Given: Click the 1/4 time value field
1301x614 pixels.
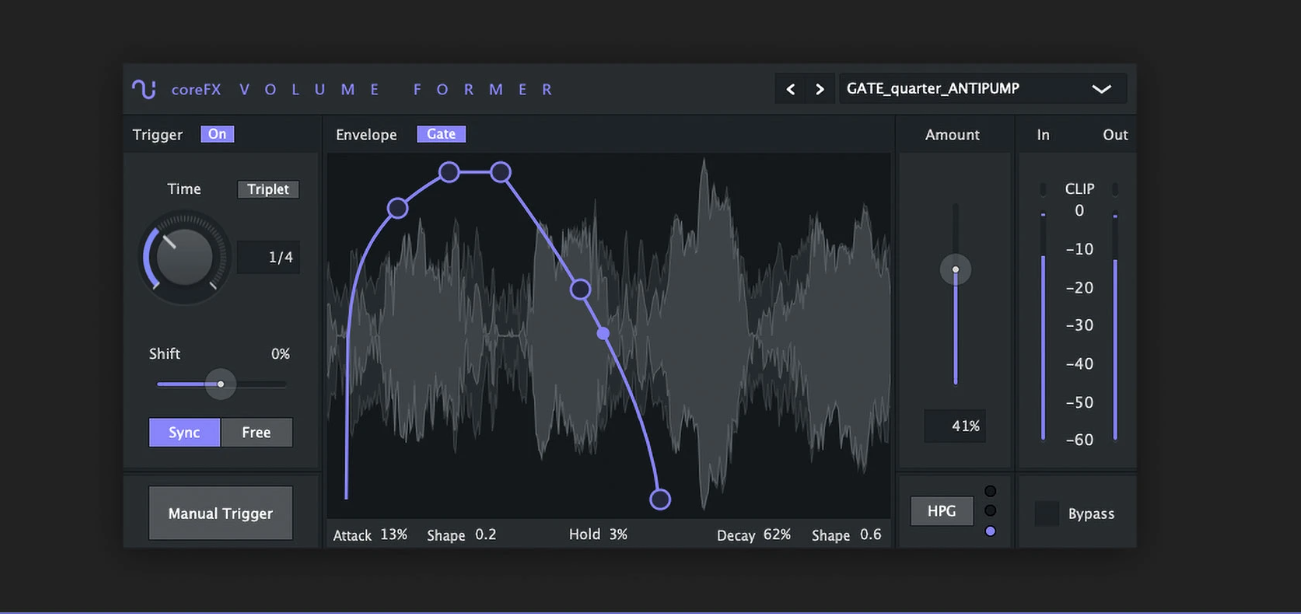Looking at the screenshot, I should tap(269, 257).
